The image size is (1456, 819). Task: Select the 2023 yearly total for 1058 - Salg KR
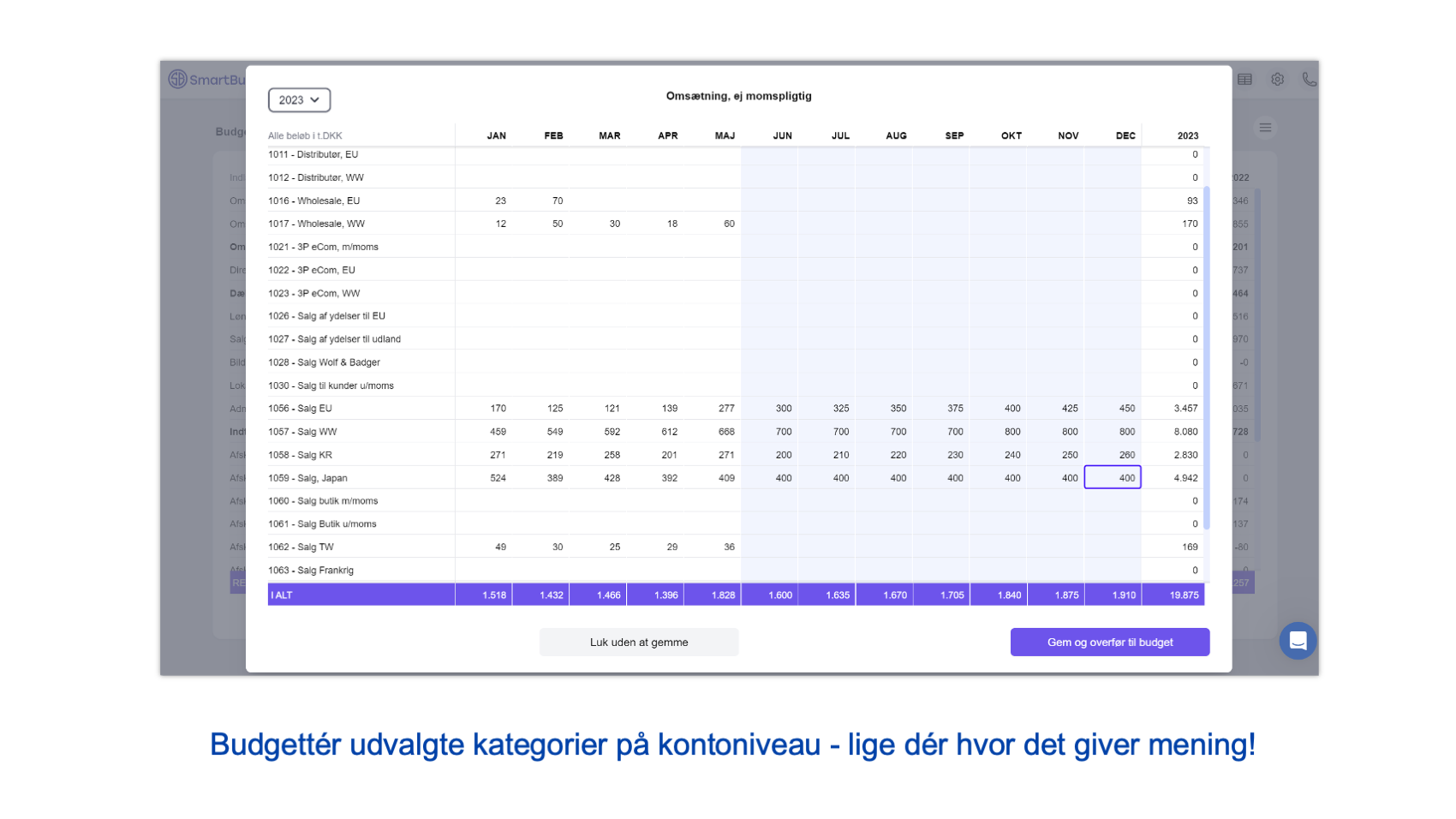pyautogui.click(x=1184, y=454)
